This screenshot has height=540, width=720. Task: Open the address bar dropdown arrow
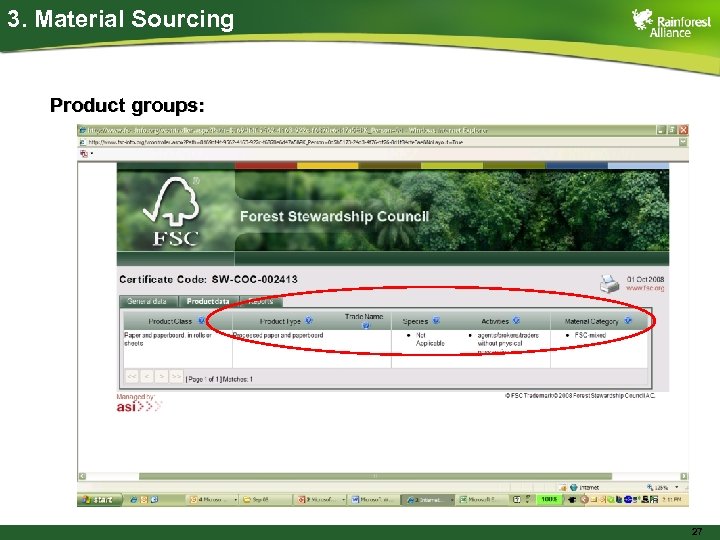tap(683, 142)
